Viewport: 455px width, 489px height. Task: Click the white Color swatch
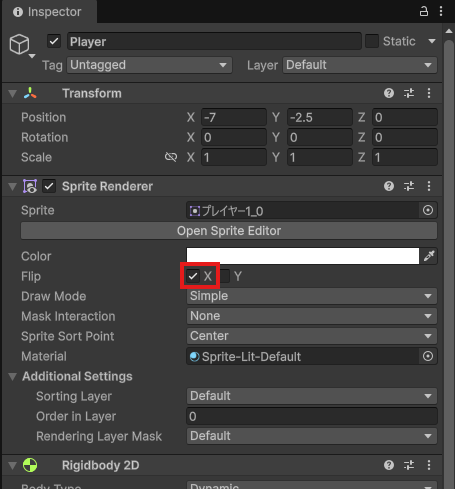[303, 256]
